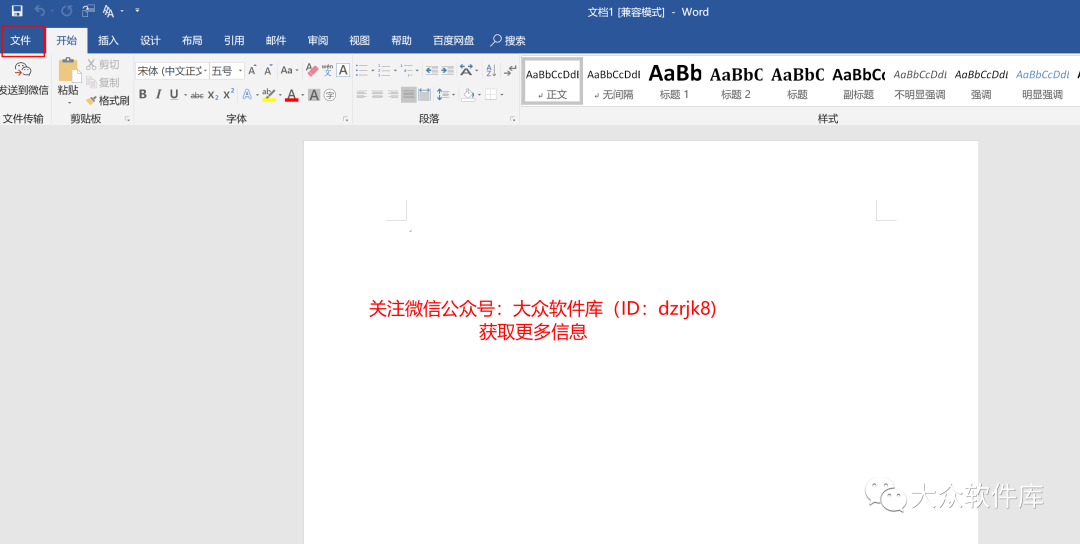Apply strikethrough (abc) formatting
Screen dimensions: 1080x544
[x=197, y=95]
